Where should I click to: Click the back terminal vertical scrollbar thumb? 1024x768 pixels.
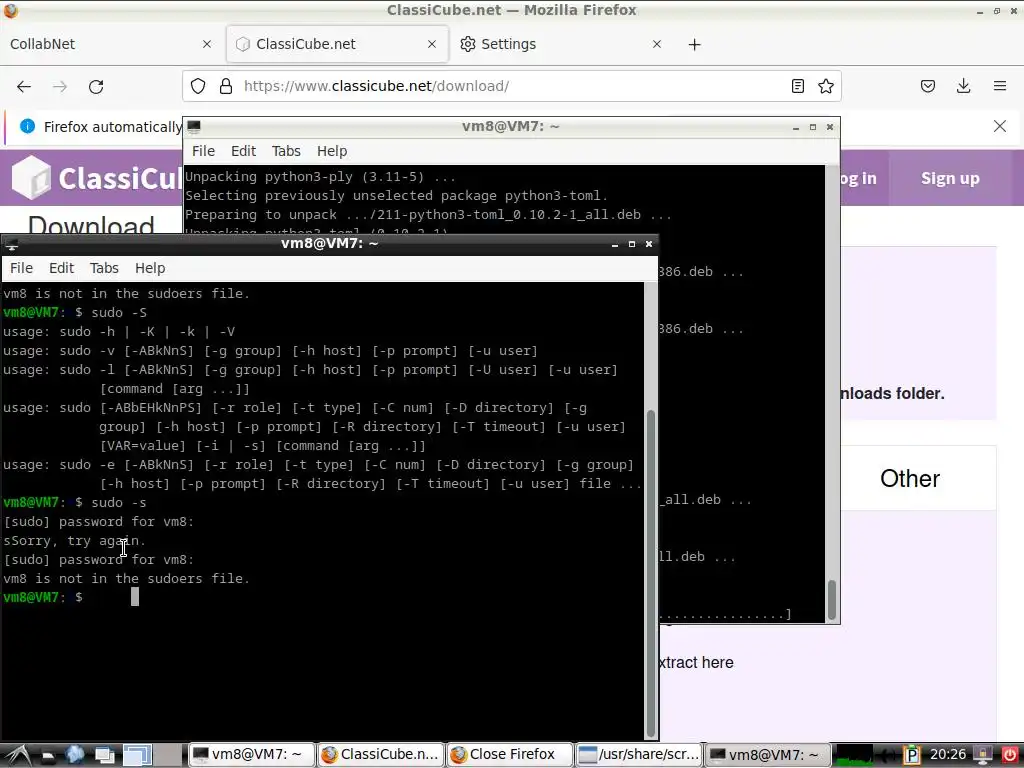(x=832, y=600)
